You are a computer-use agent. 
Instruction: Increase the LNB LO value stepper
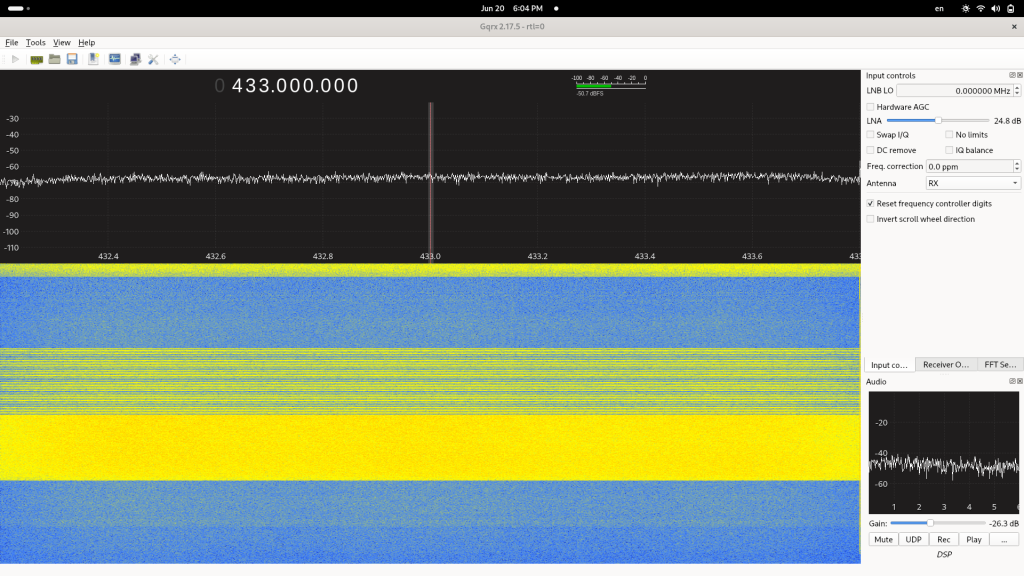click(1017, 88)
